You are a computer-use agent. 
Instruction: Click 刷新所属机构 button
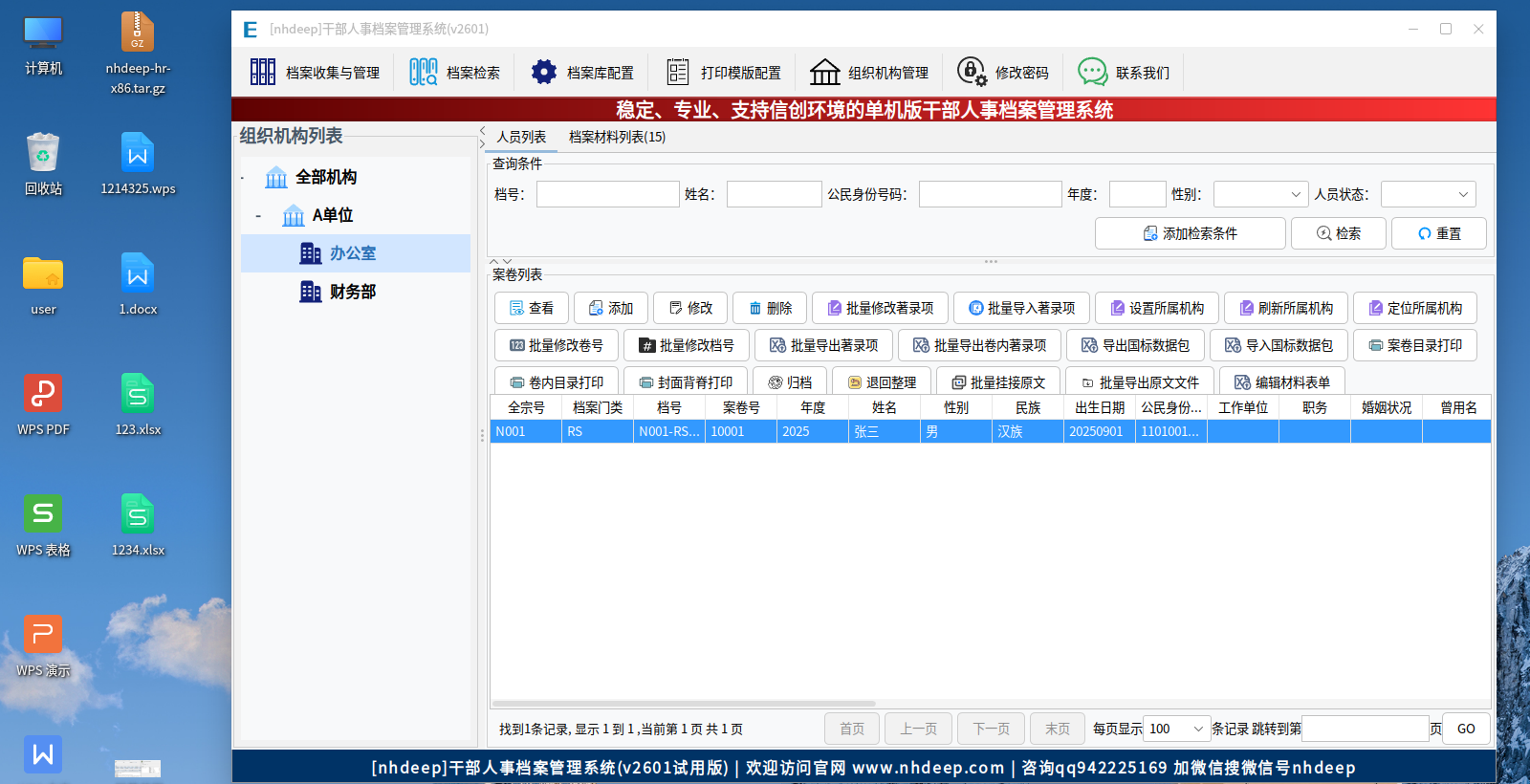1286,308
